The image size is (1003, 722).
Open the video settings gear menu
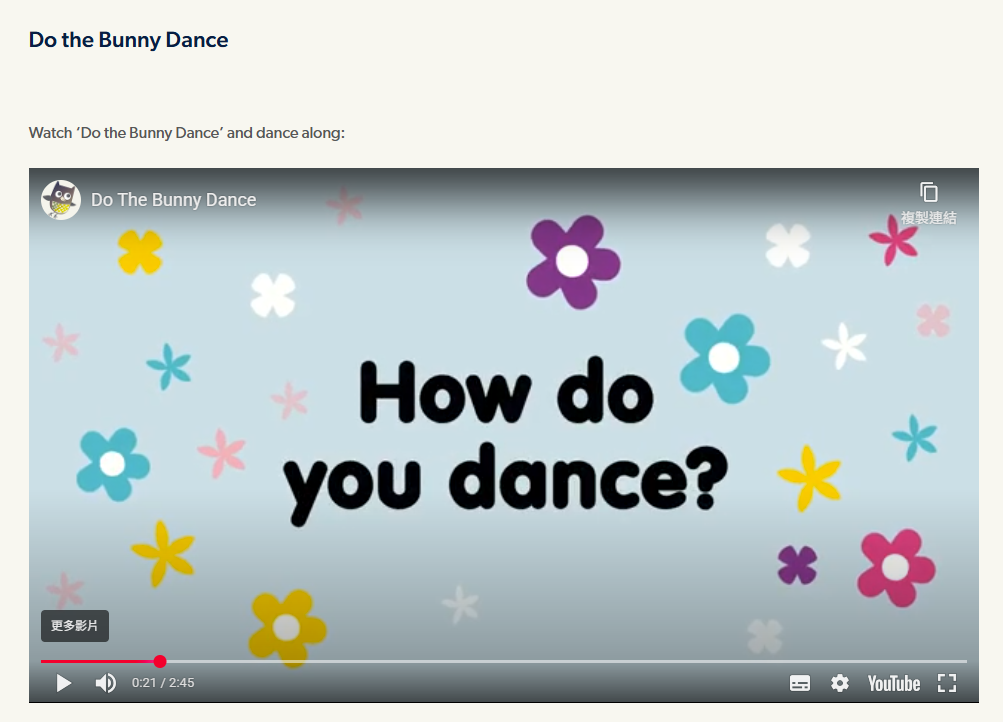[x=840, y=683]
